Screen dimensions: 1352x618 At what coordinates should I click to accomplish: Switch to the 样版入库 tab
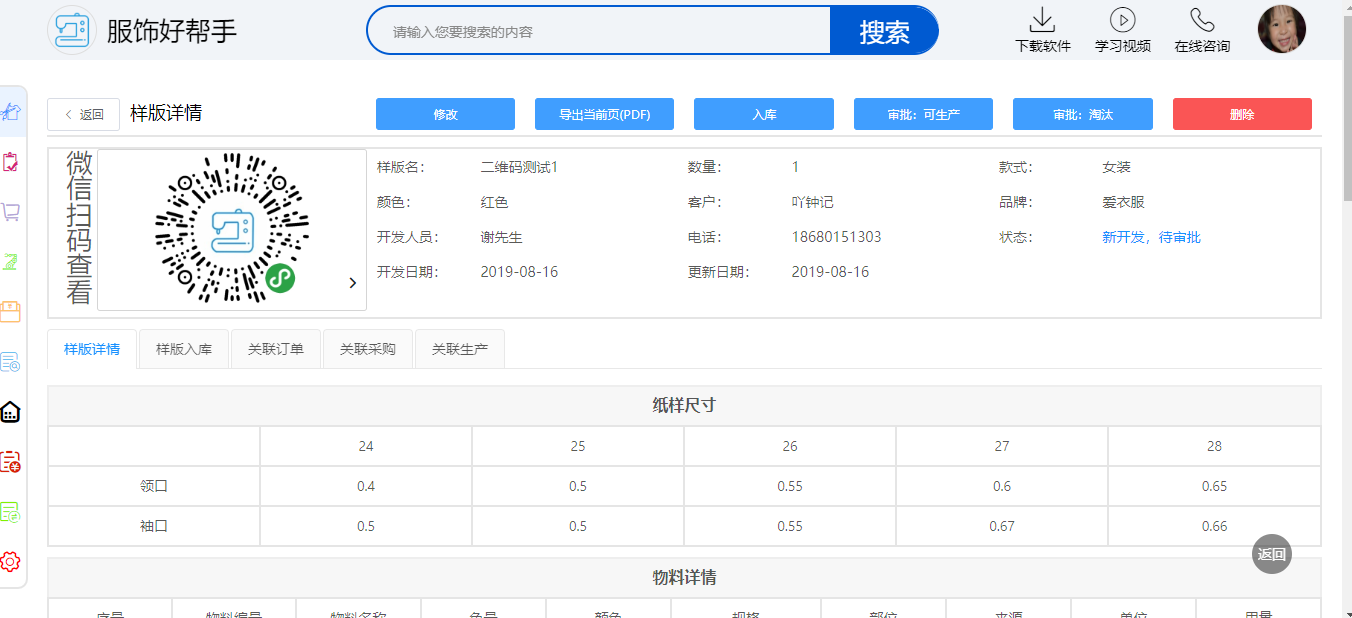click(x=184, y=349)
